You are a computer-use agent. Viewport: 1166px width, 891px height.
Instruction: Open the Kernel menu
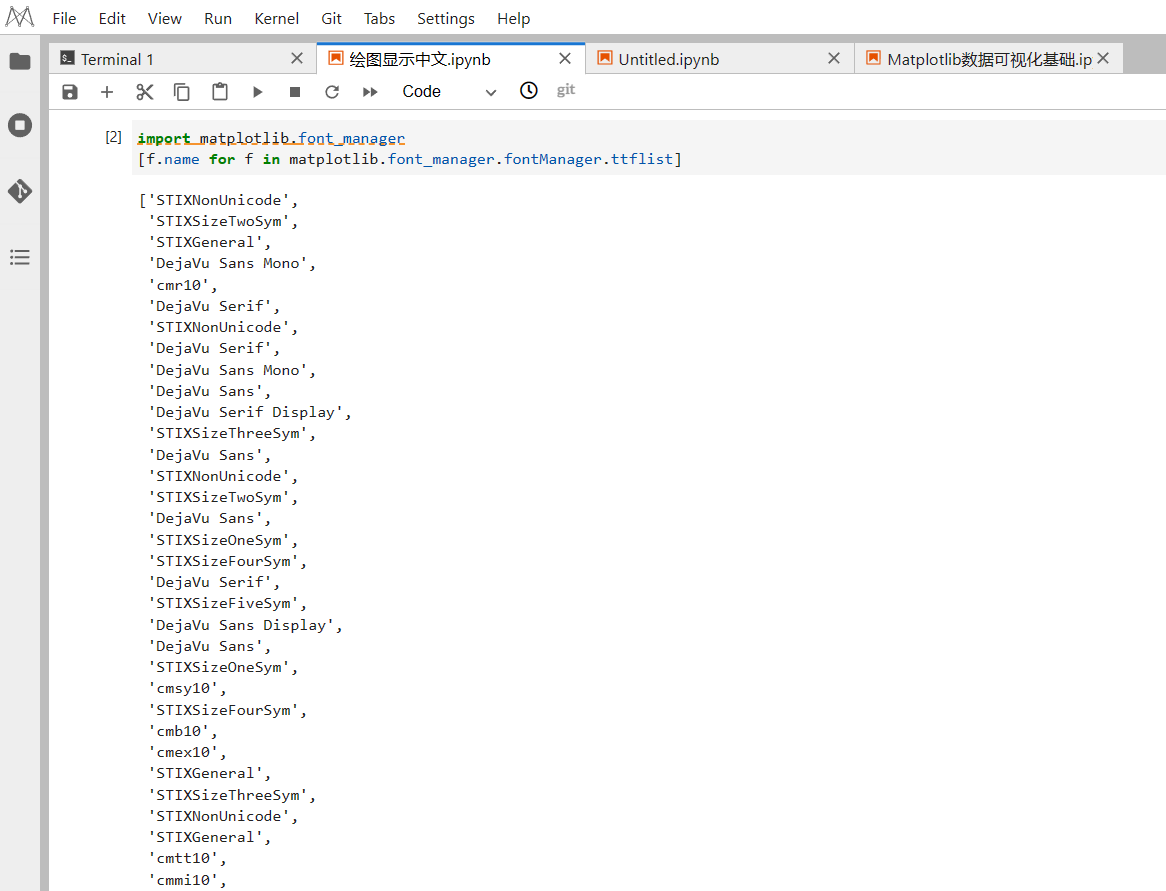tap(277, 19)
